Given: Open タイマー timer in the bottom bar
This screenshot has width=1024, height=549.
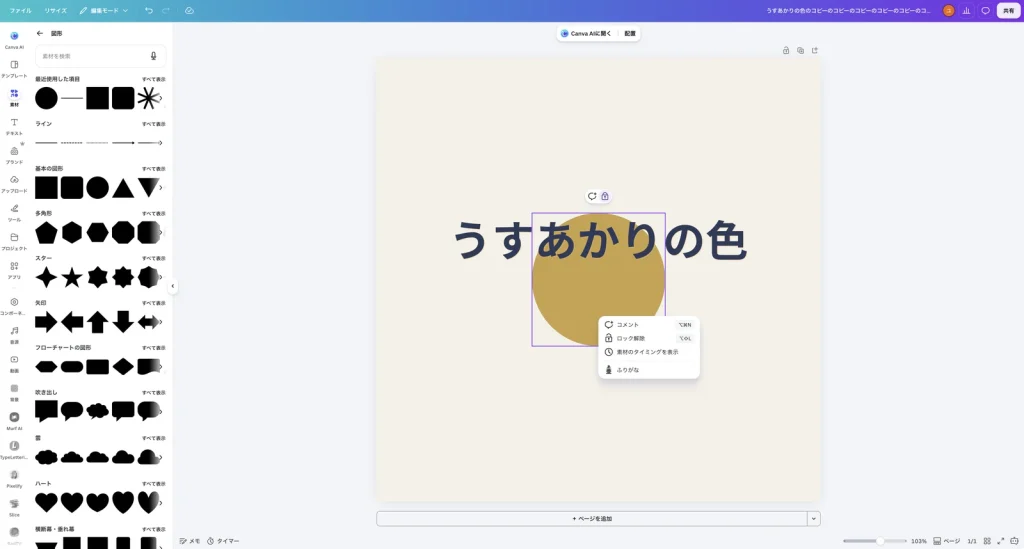Looking at the screenshot, I should (223, 541).
